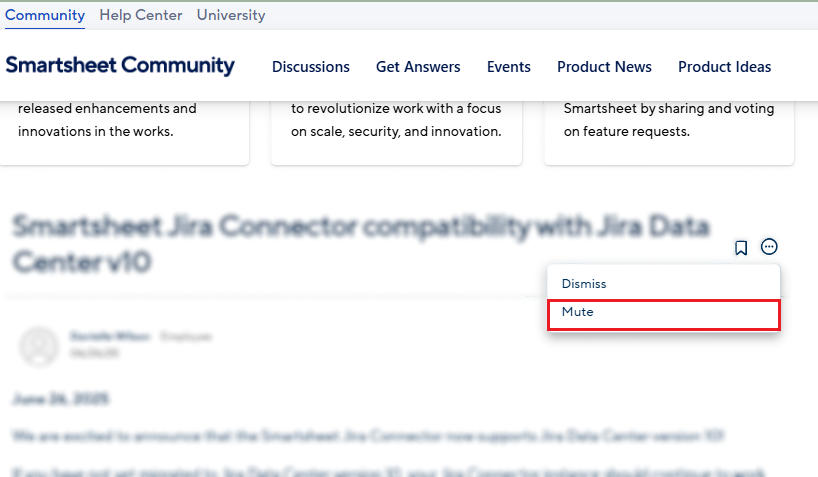Click the post author's avatar
The height and width of the screenshot is (477, 818).
39,346
